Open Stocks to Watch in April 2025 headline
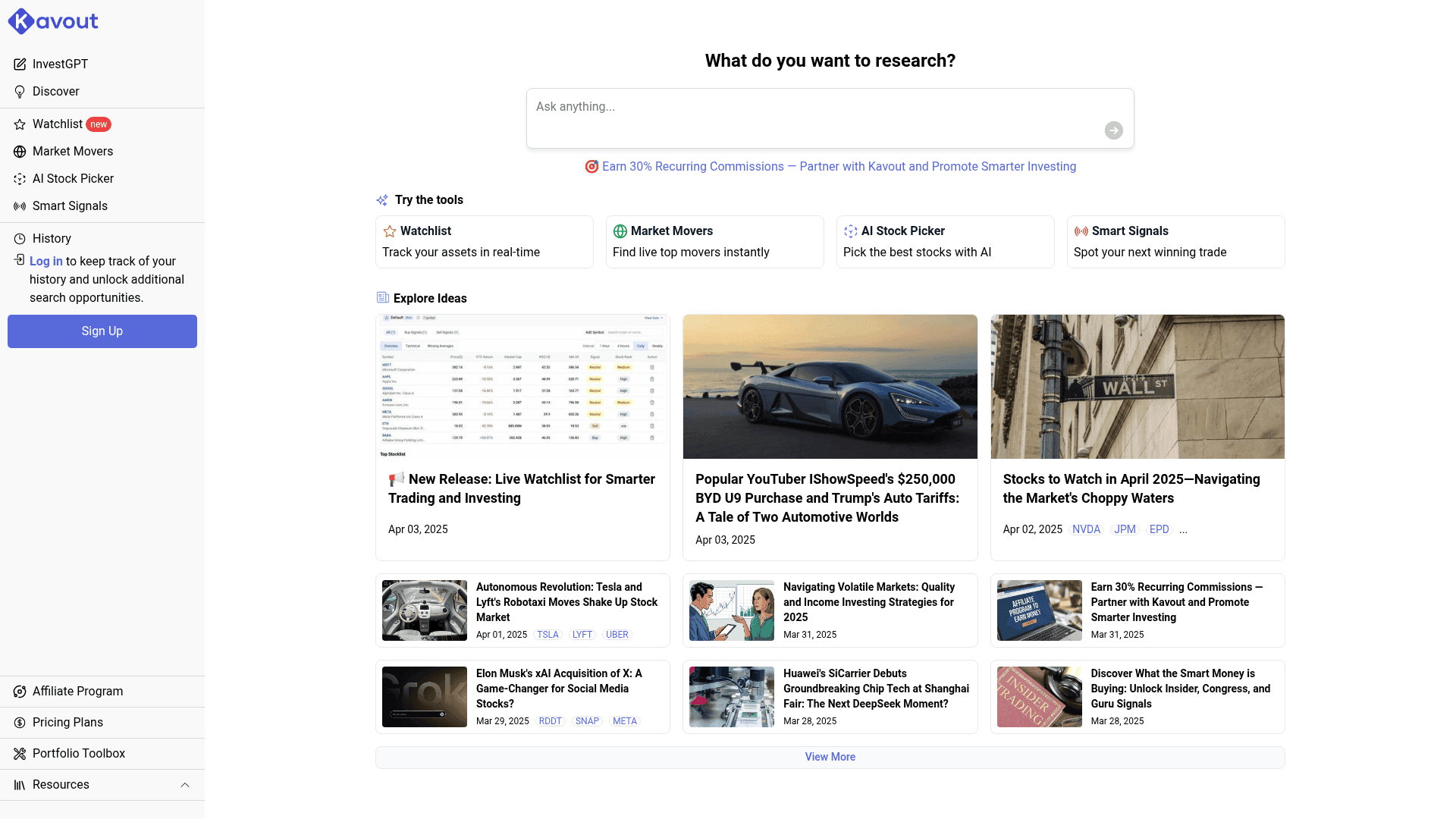This screenshot has height=819, width=1456. [1131, 489]
